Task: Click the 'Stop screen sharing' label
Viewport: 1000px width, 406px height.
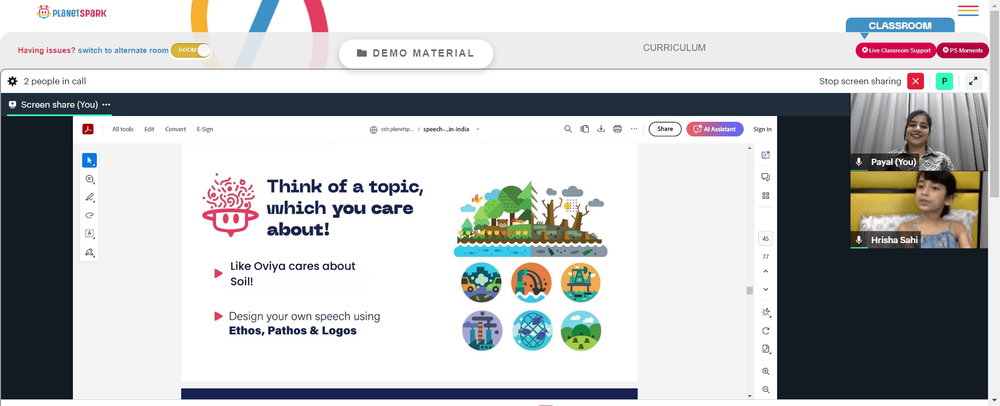Action: [x=860, y=81]
